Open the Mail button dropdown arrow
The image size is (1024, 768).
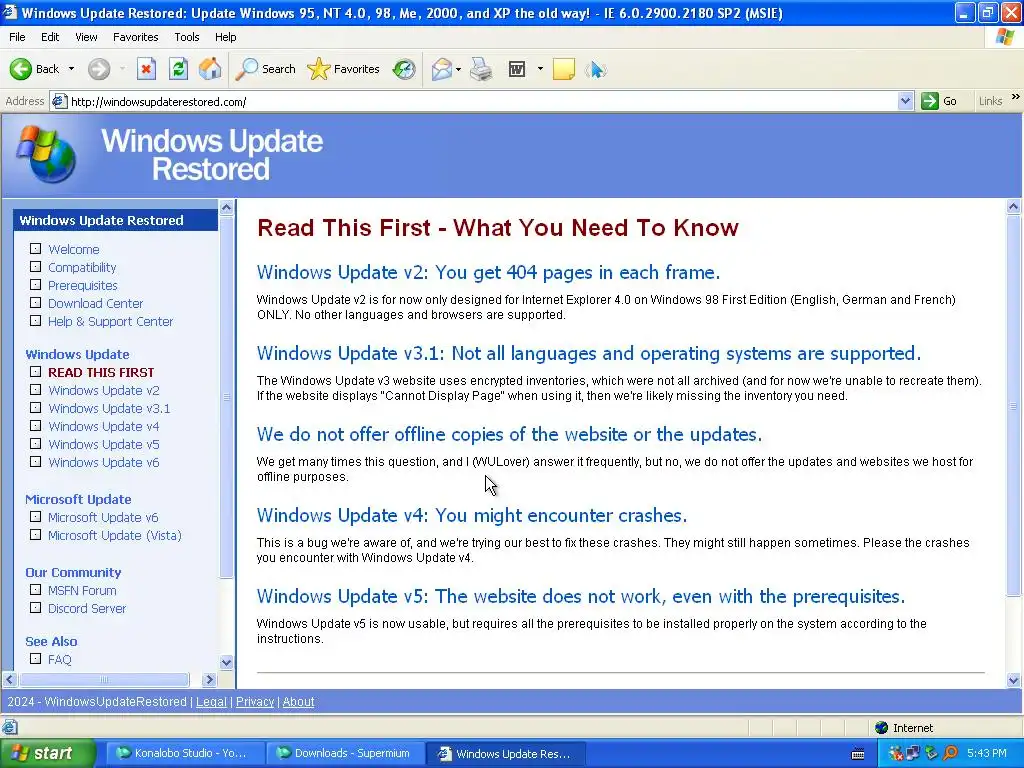point(458,69)
